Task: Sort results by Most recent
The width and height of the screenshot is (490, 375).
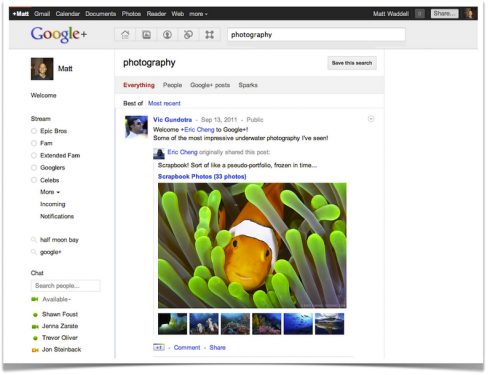Action: (164, 103)
